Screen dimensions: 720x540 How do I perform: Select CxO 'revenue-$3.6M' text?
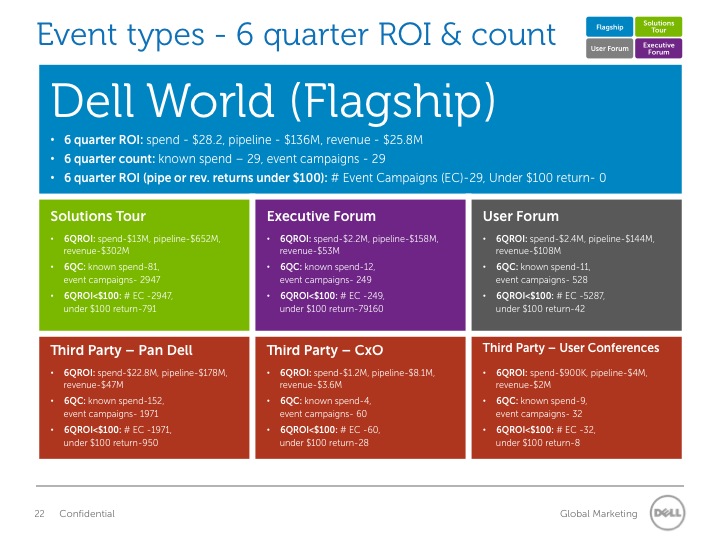[x=311, y=385]
